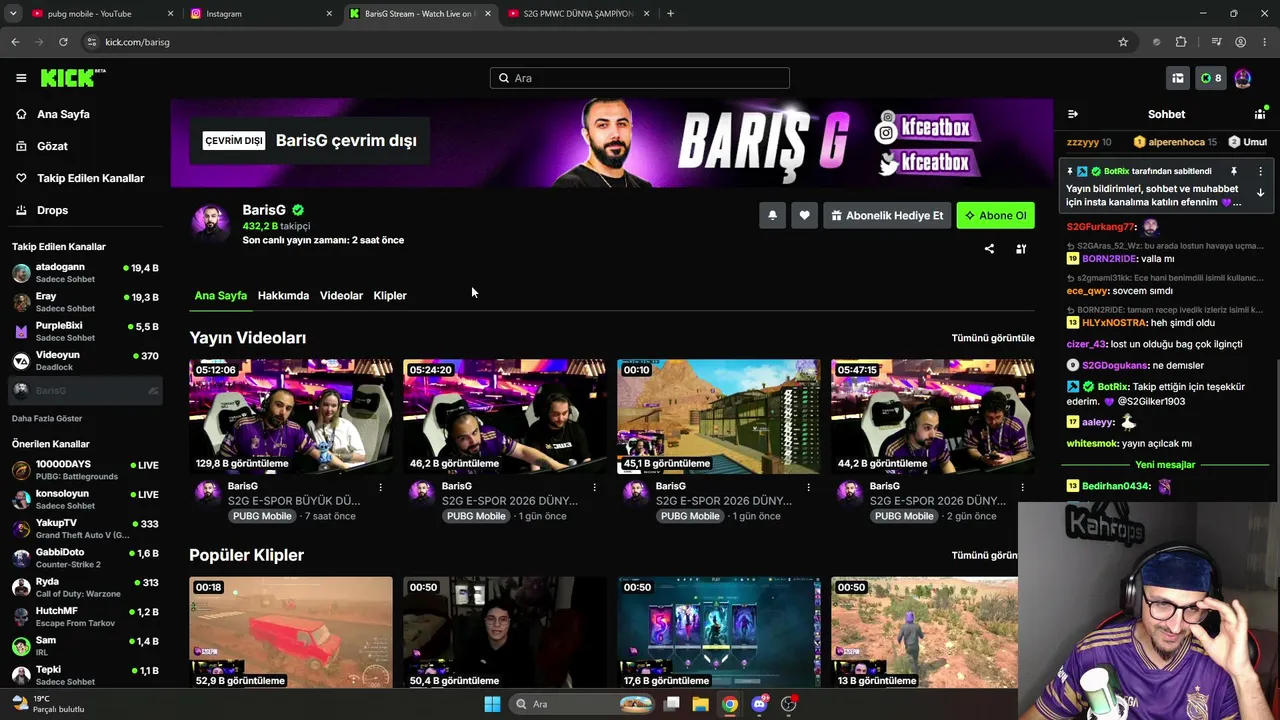1280x720 pixels.
Task: Open options for video posted 2 gün önce
Action: click(1022, 487)
